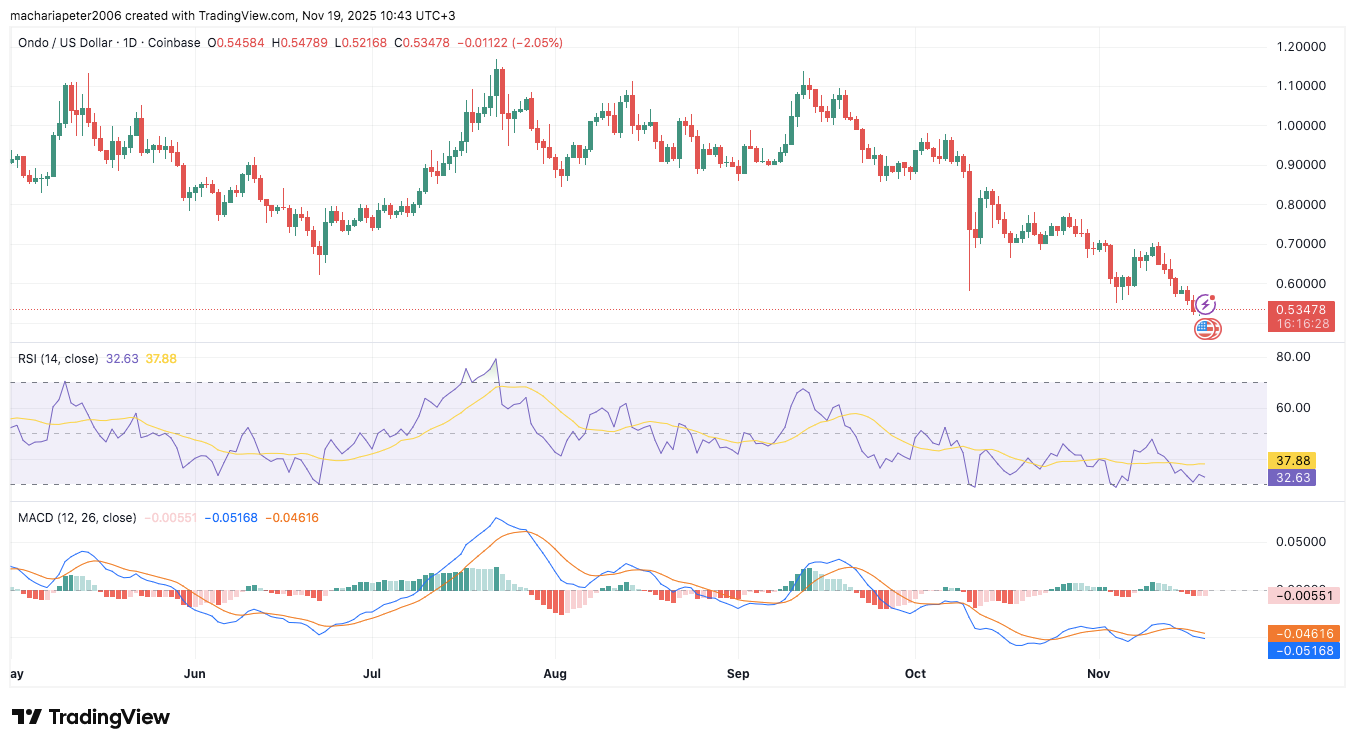Select the Ondo / US Dollar symbol name

tap(65, 43)
